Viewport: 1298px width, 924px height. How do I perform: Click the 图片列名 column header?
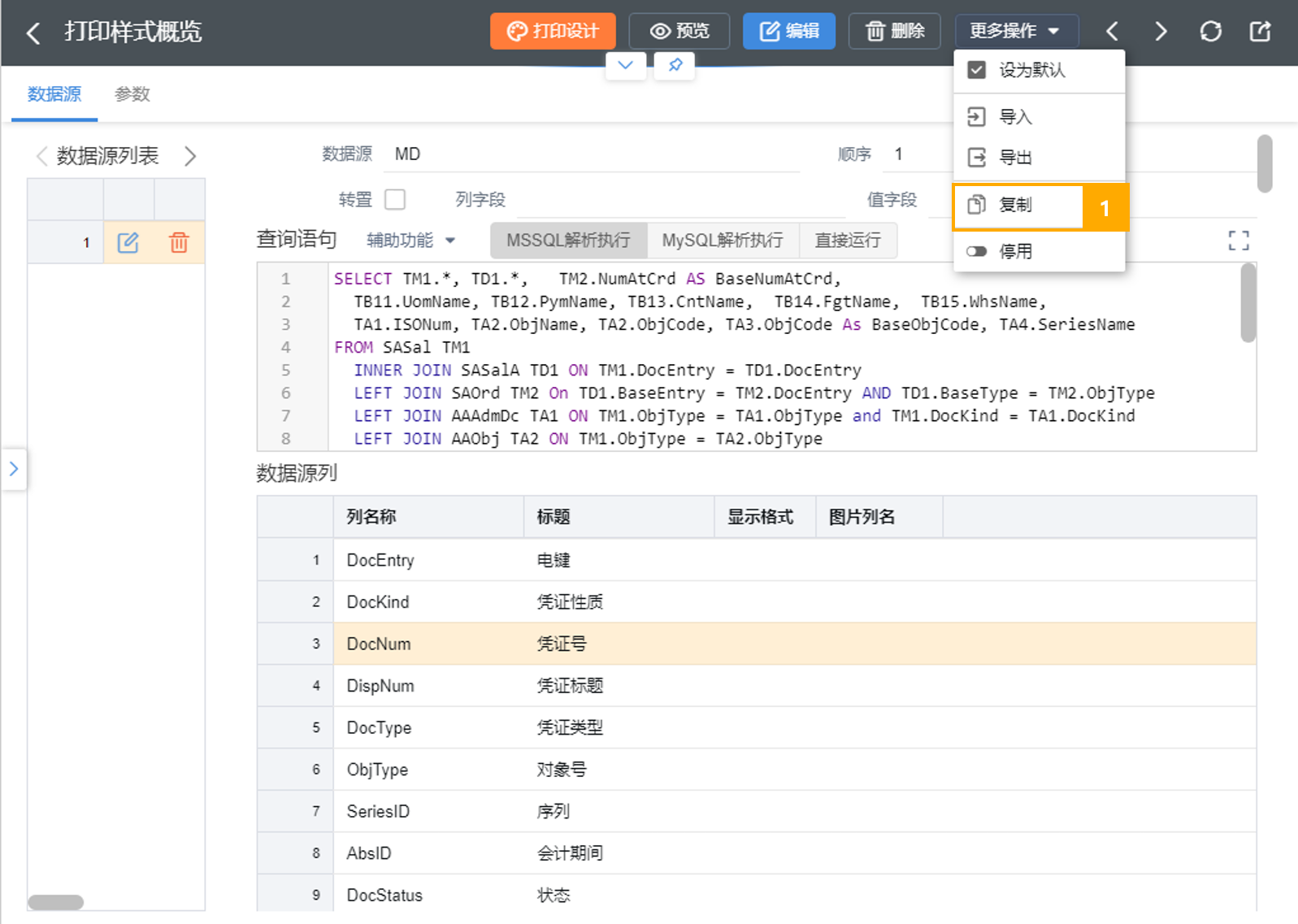coord(879,517)
